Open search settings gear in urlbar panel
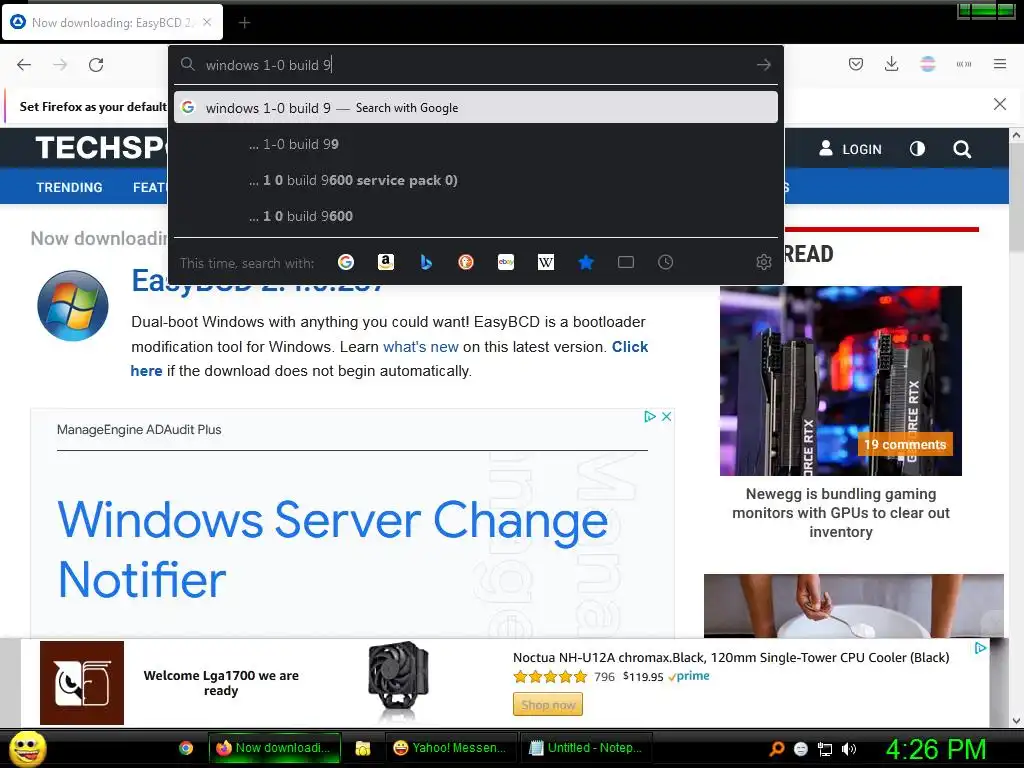 pos(763,263)
